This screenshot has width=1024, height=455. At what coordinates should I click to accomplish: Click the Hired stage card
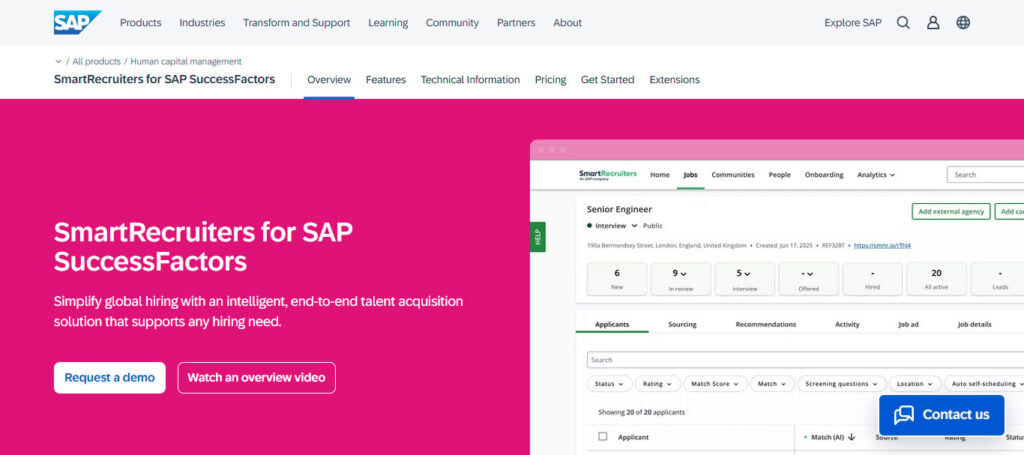(x=872, y=279)
